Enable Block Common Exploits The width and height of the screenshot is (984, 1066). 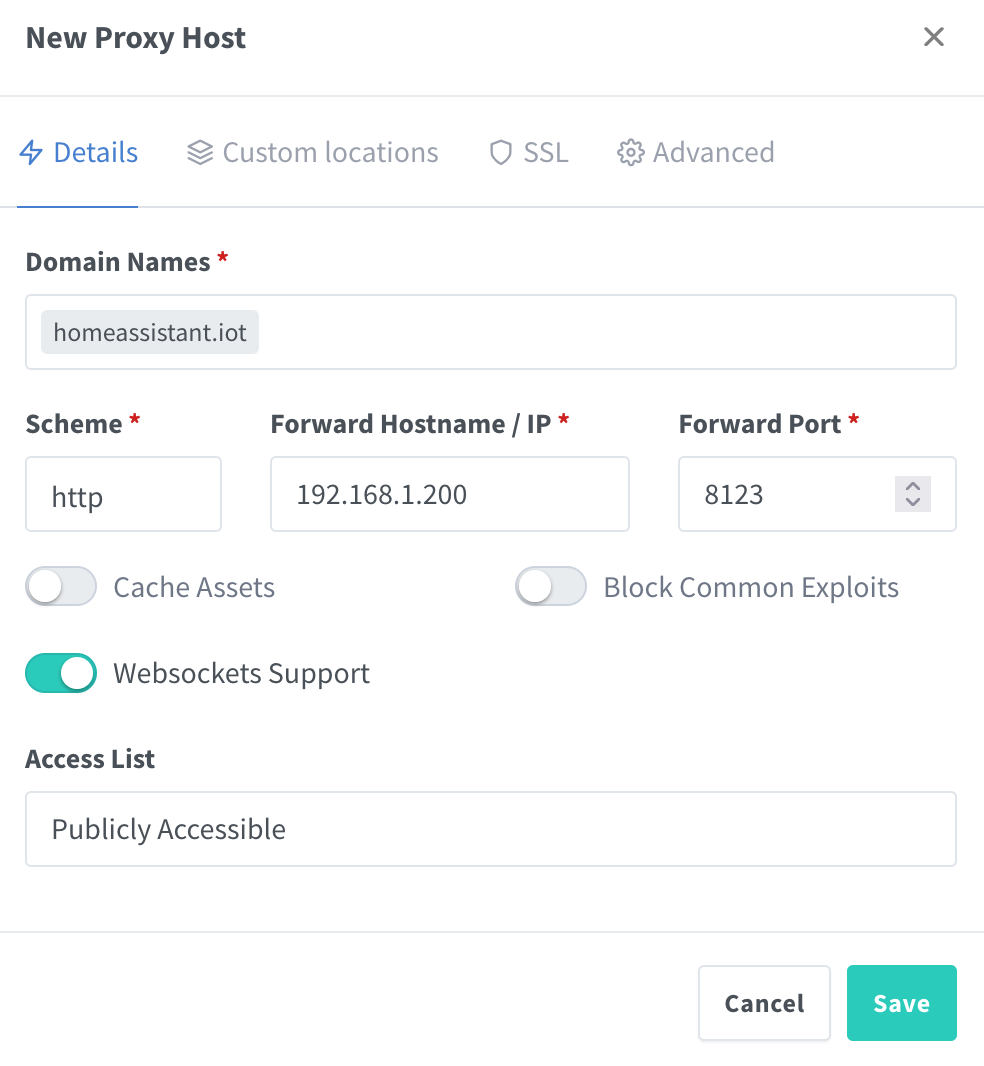click(x=550, y=586)
